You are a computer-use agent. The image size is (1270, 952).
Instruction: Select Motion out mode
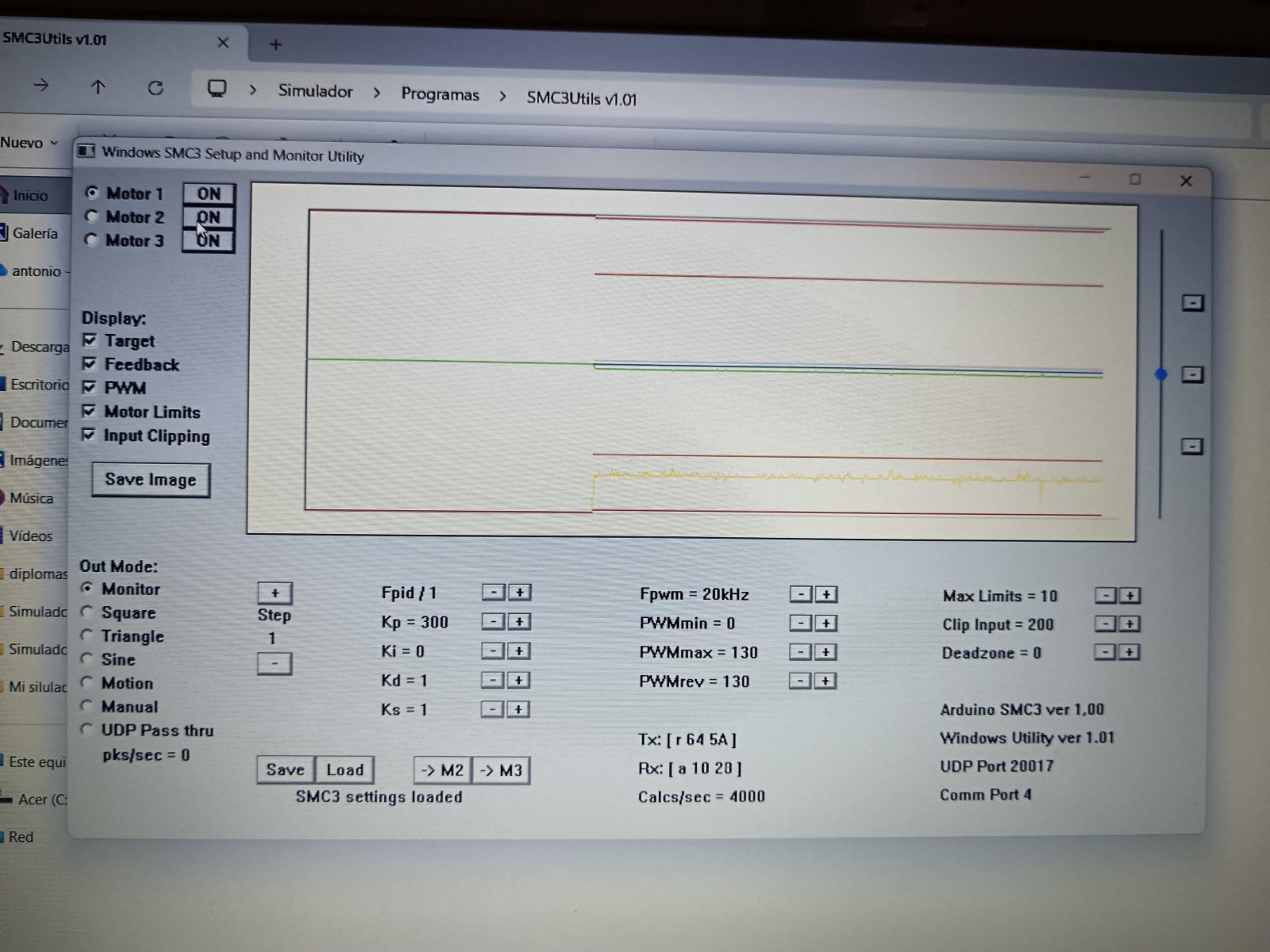87,682
